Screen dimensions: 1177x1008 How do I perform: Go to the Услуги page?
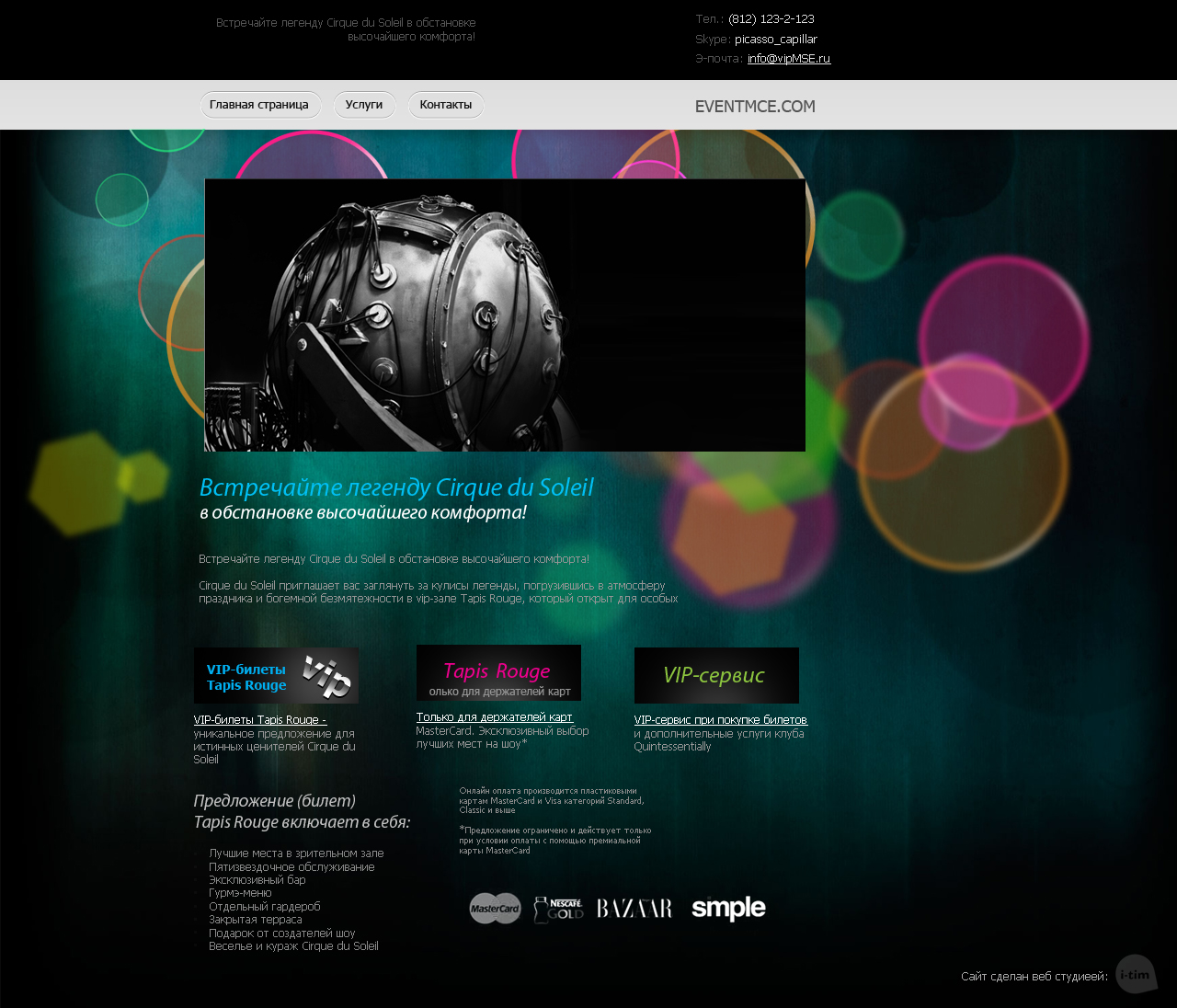pos(364,105)
